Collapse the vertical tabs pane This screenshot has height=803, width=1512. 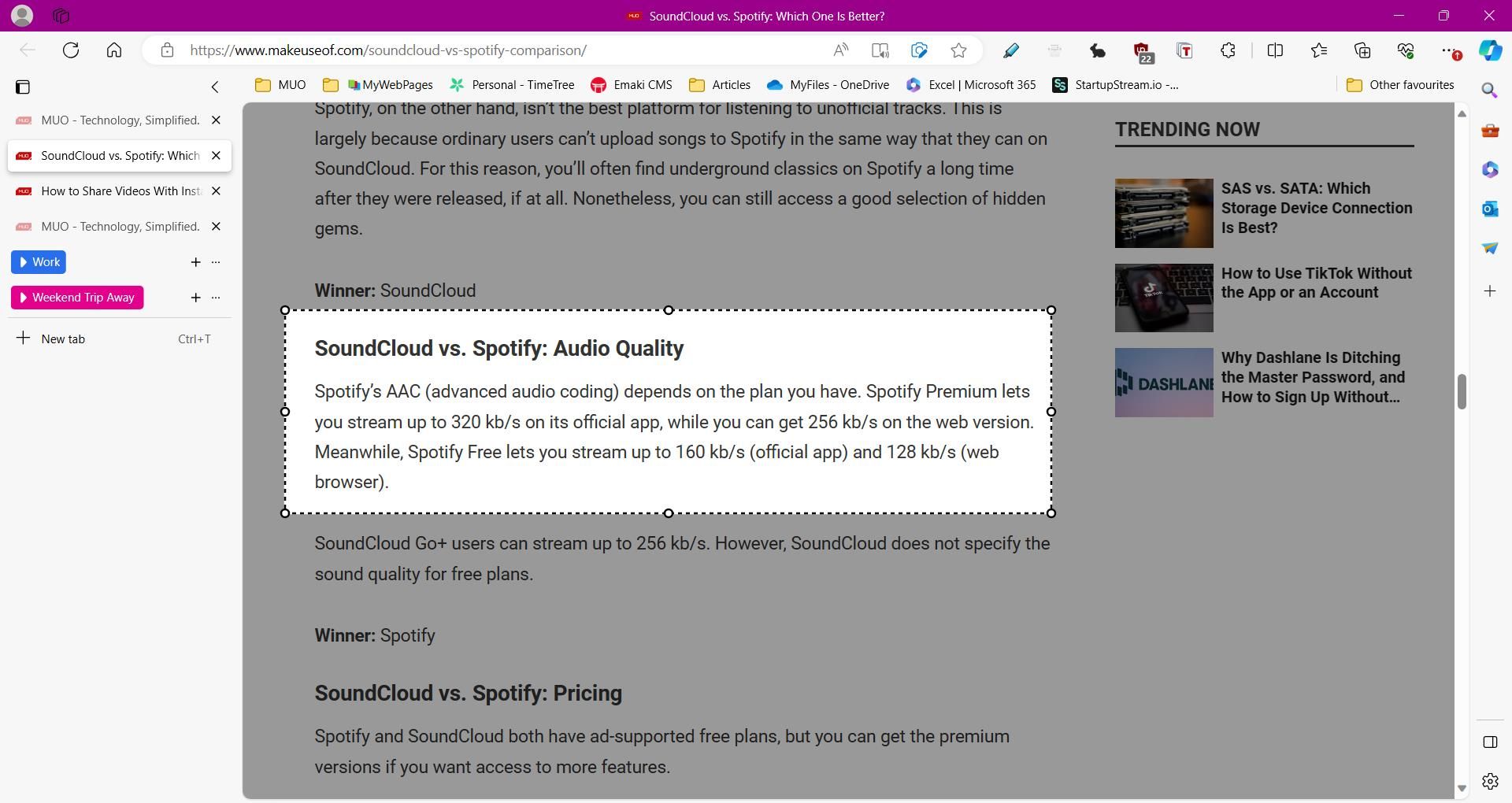(214, 87)
